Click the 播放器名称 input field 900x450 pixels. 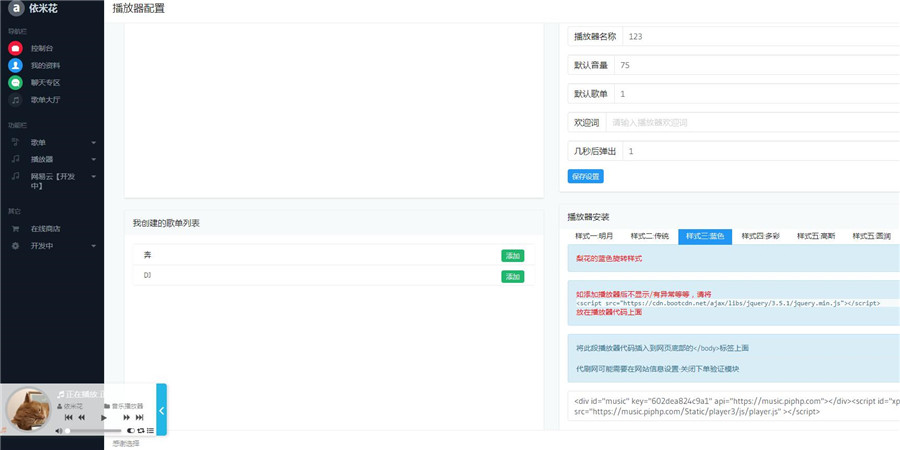[761, 36]
